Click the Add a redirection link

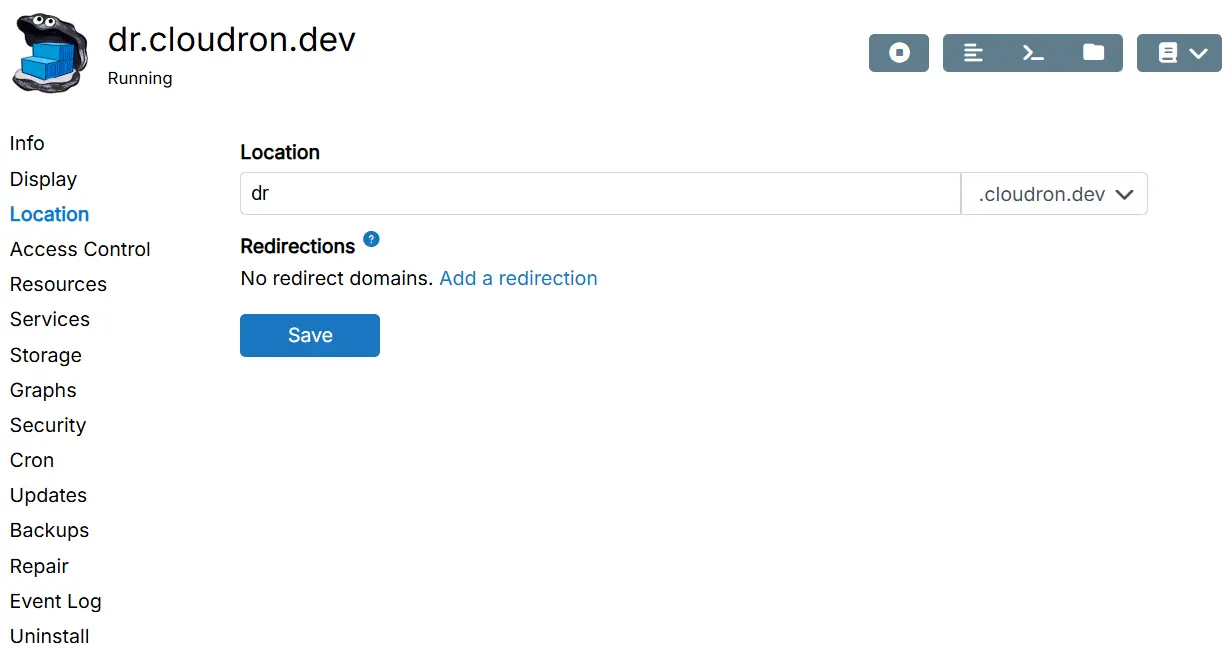click(518, 278)
